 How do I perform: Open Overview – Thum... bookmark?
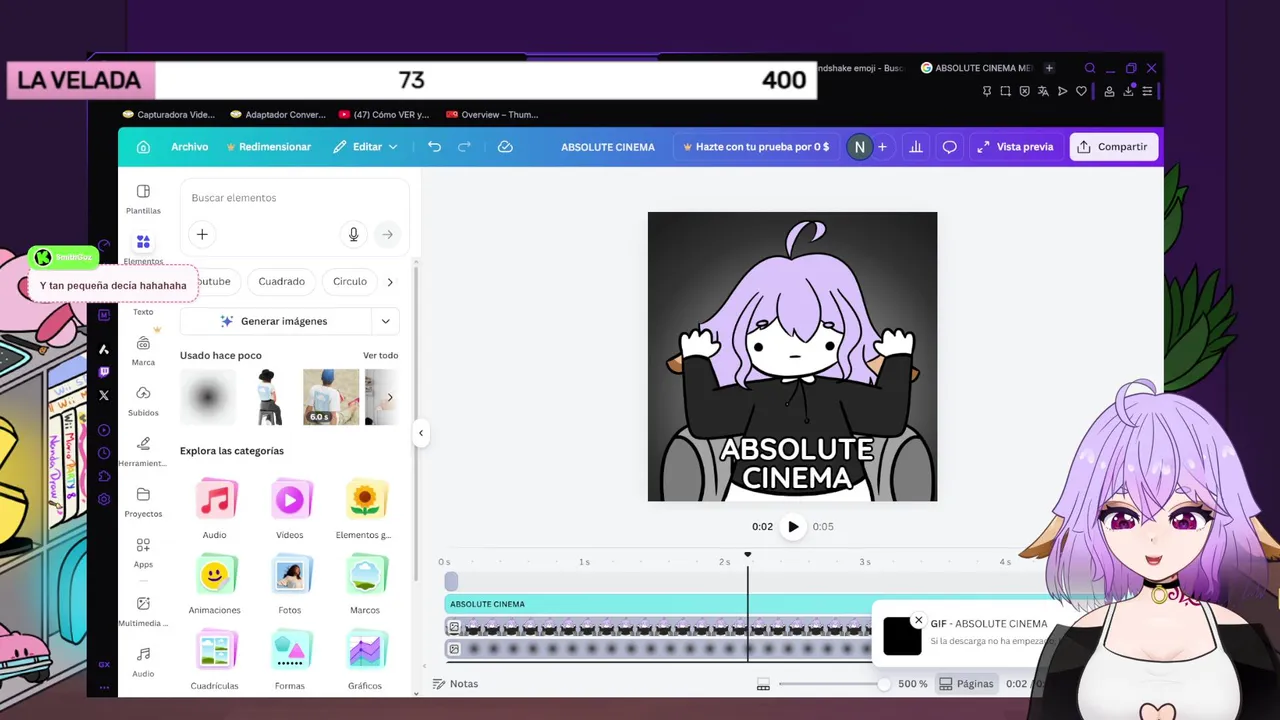point(493,115)
